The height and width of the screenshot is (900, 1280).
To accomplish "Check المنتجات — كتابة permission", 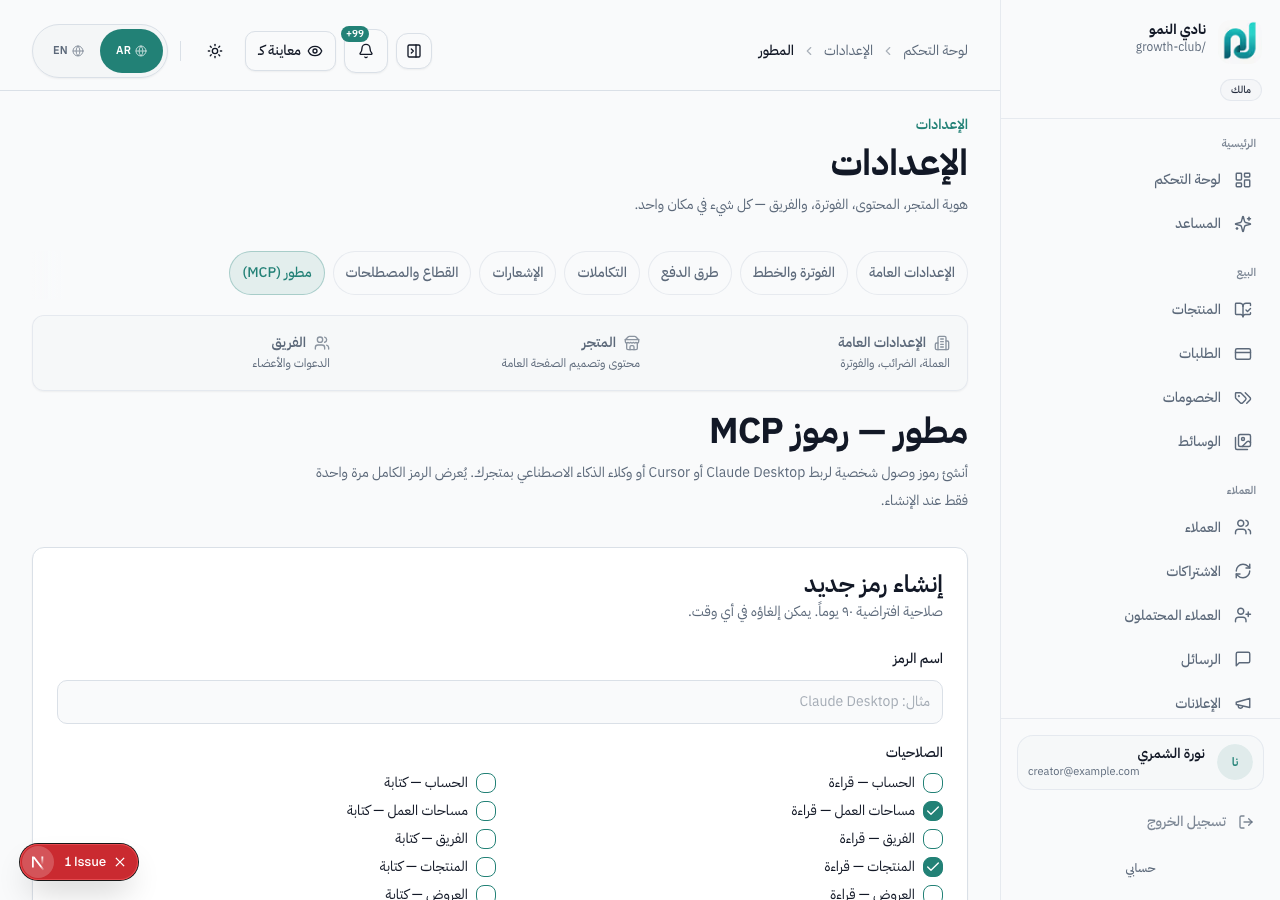I will 486,867.
